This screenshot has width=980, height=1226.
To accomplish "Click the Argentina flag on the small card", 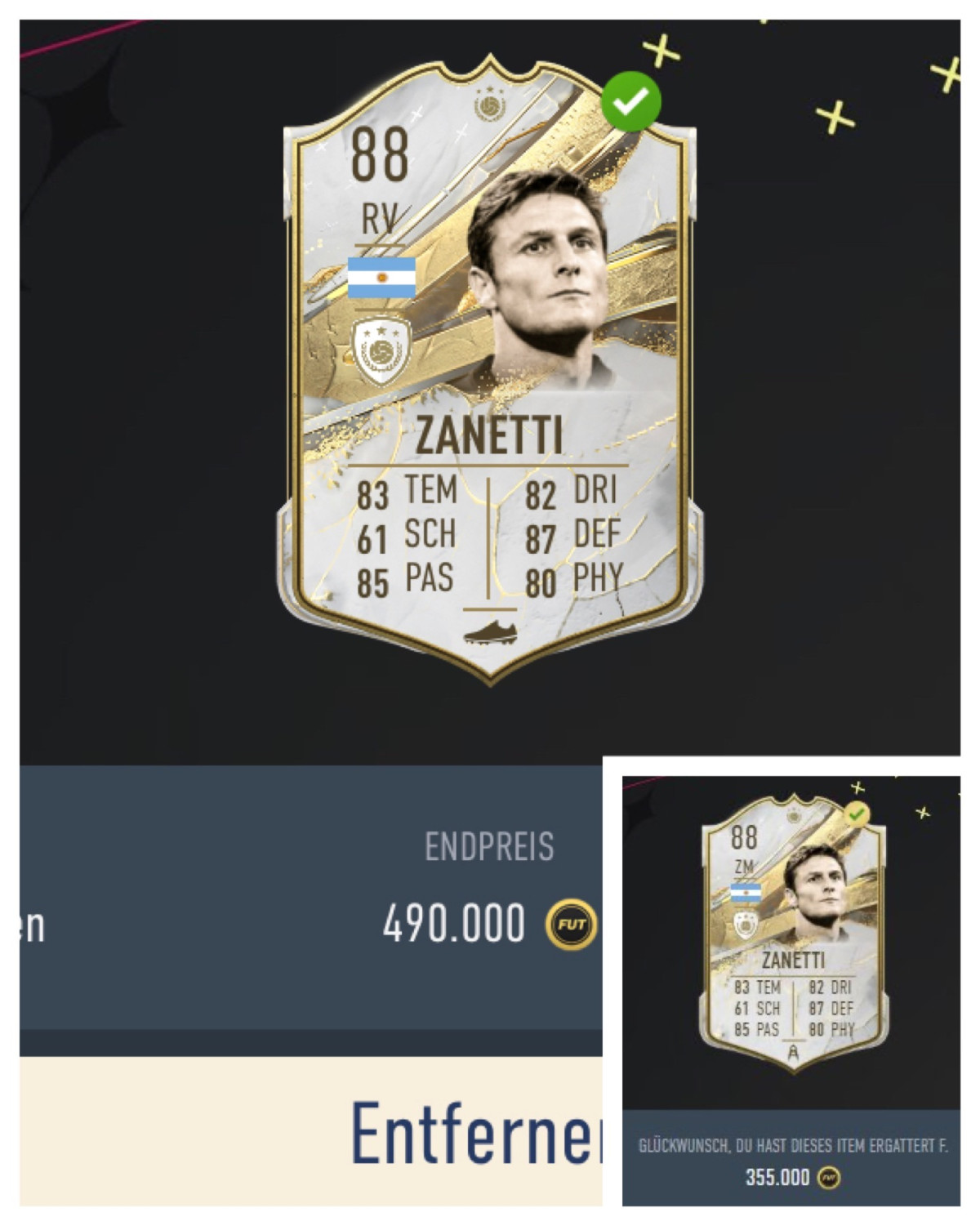I will point(746,893).
